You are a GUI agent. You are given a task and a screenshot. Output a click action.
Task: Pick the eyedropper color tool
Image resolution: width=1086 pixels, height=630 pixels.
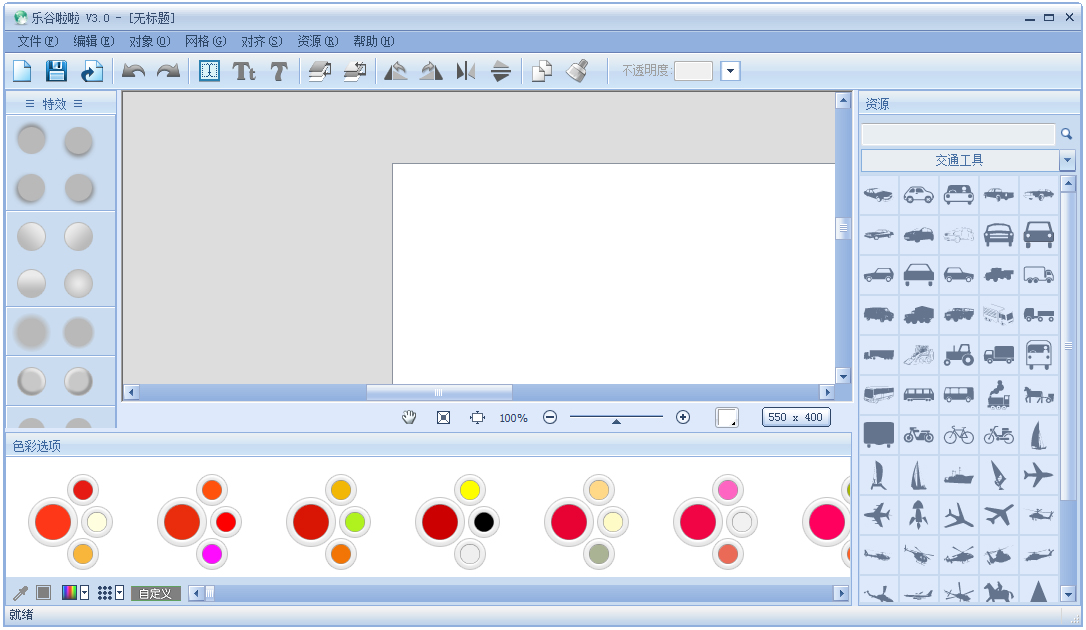[20, 593]
